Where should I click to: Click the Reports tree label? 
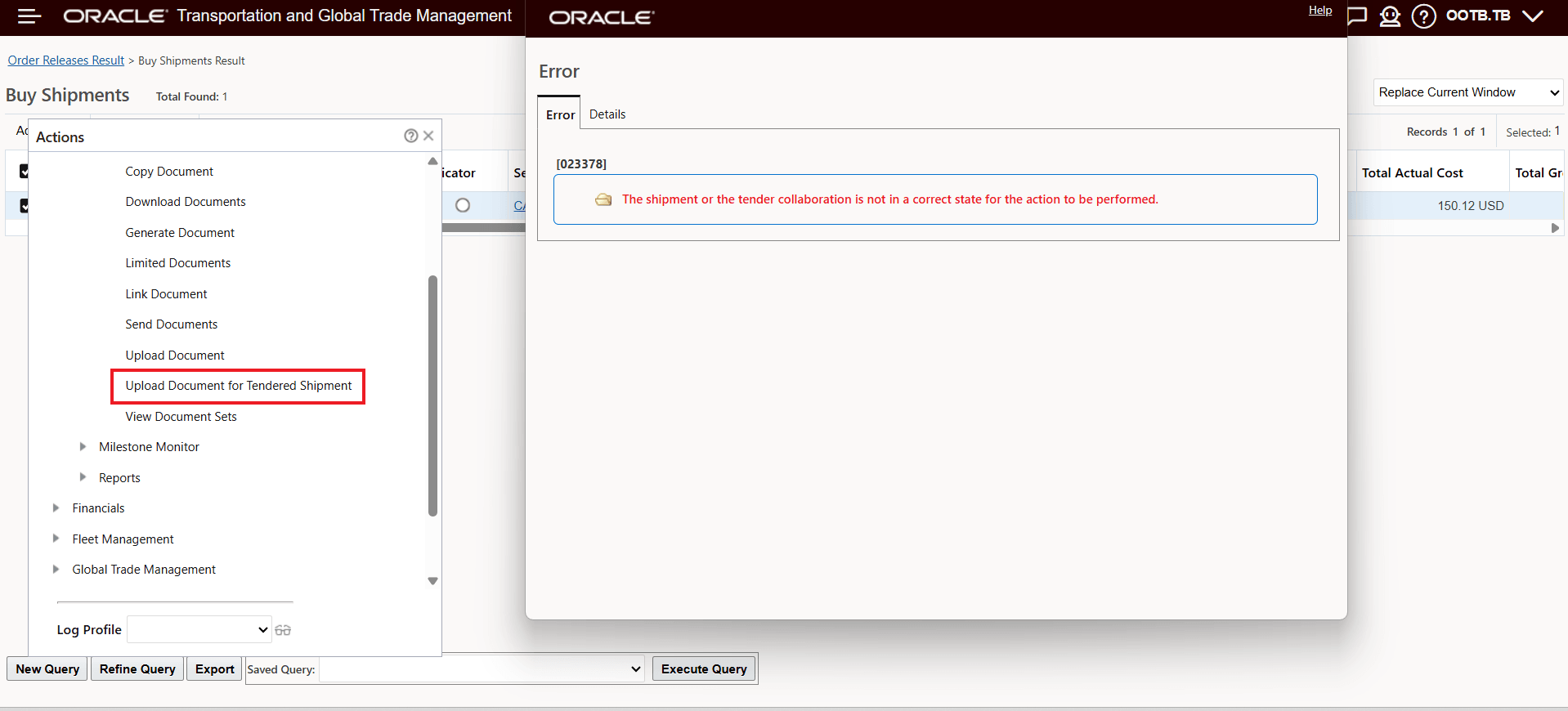pos(119,478)
